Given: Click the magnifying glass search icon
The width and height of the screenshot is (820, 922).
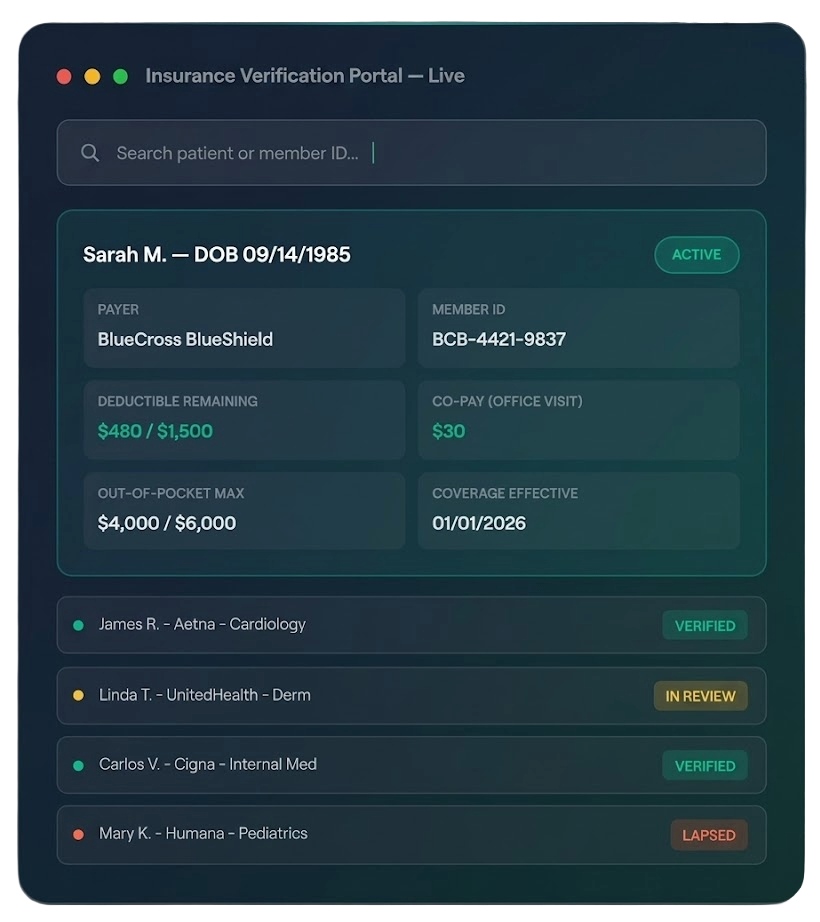Looking at the screenshot, I should (90, 153).
